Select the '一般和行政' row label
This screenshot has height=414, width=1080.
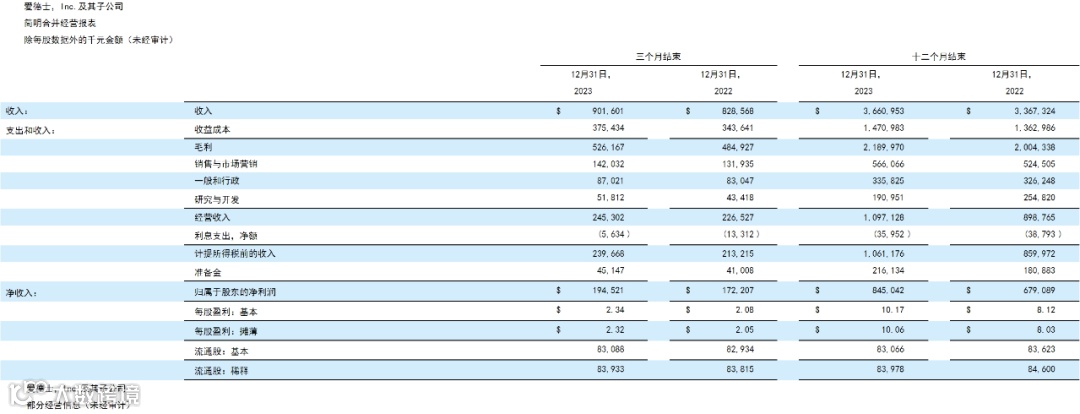[x=218, y=181]
